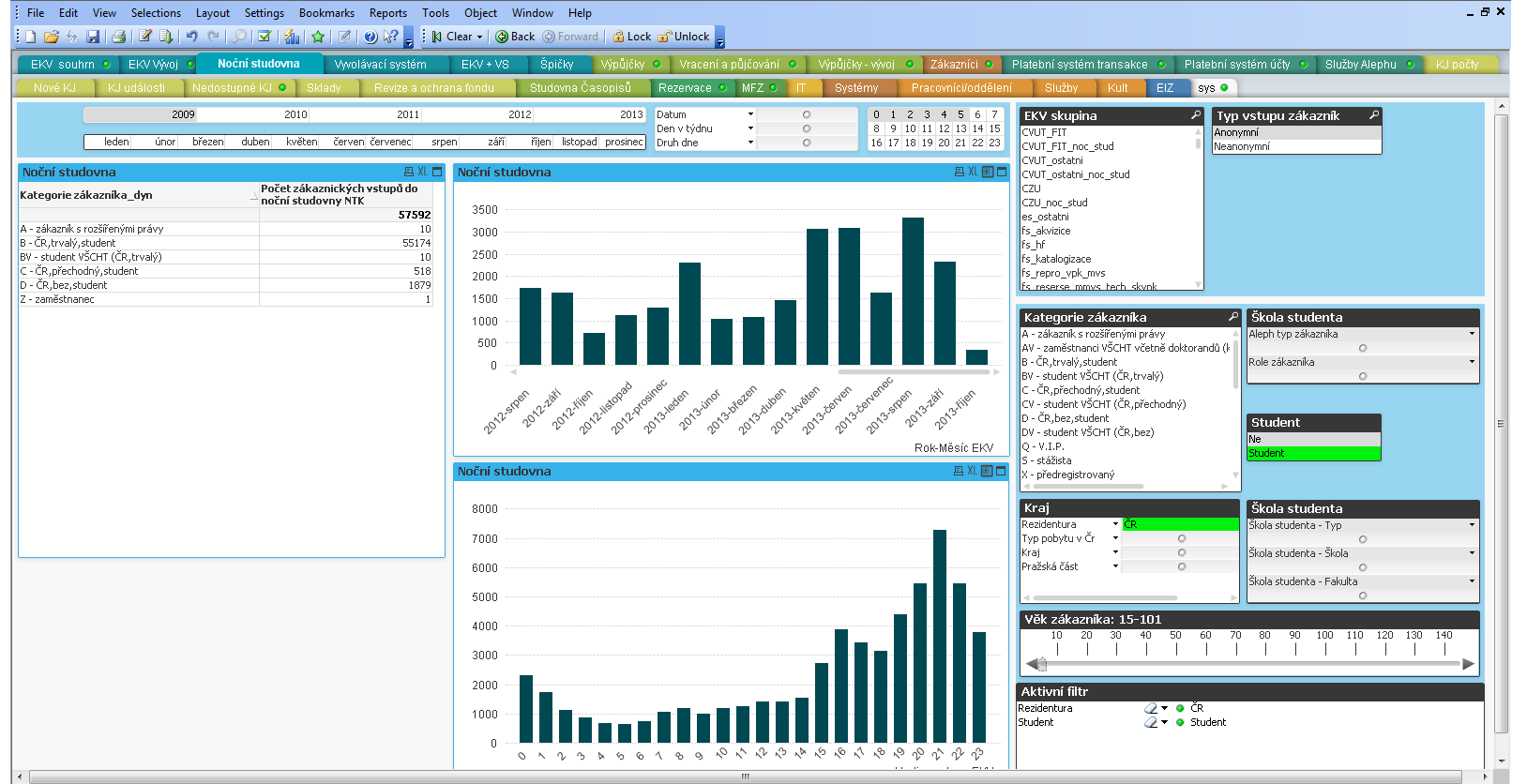
Task: Expand the Typ pobytu v Čr dropdown
Action: [x=1115, y=538]
